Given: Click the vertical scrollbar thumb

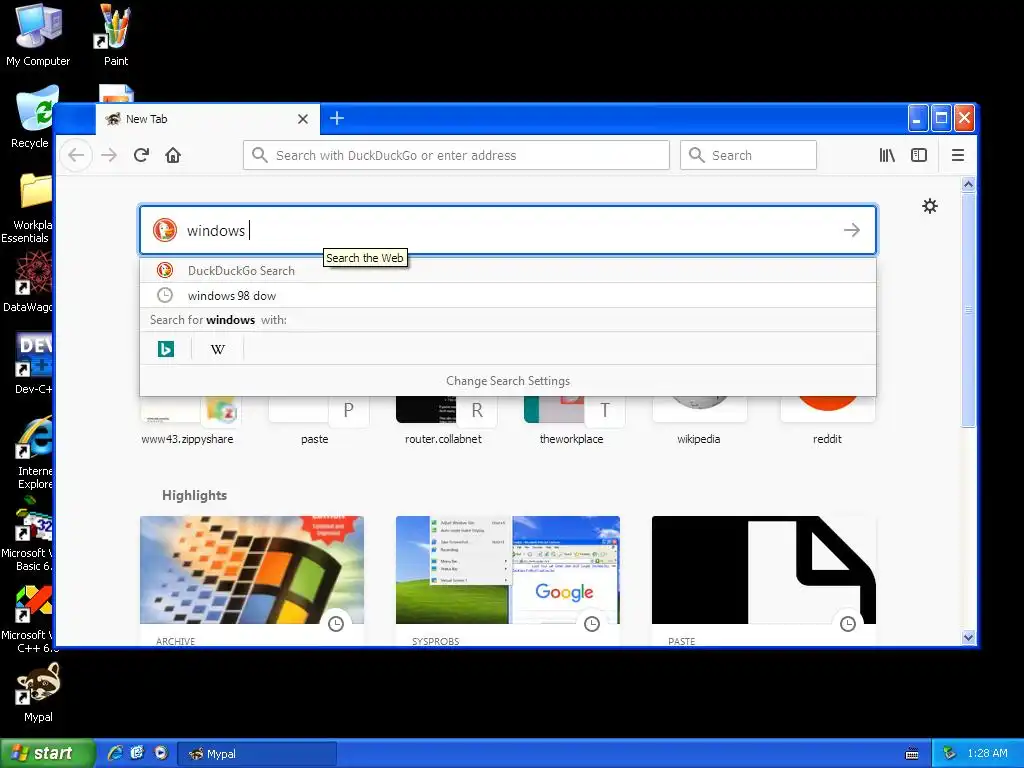Looking at the screenshot, I should pyautogui.click(x=968, y=310).
